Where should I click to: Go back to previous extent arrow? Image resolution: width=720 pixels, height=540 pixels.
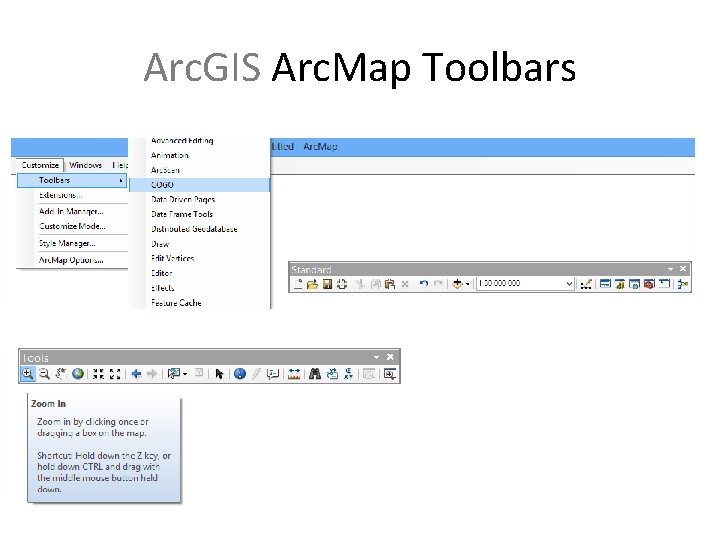(x=136, y=374)
